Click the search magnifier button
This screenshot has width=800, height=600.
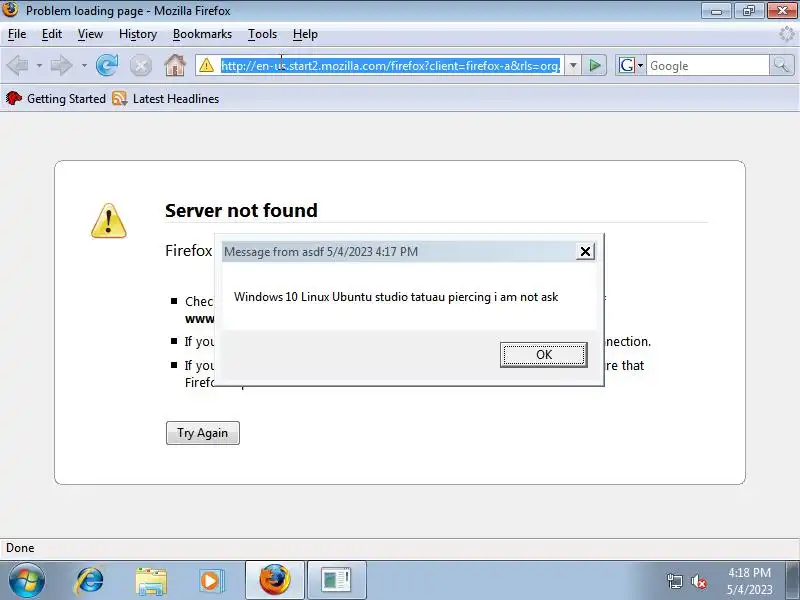(x=781, y=65)
